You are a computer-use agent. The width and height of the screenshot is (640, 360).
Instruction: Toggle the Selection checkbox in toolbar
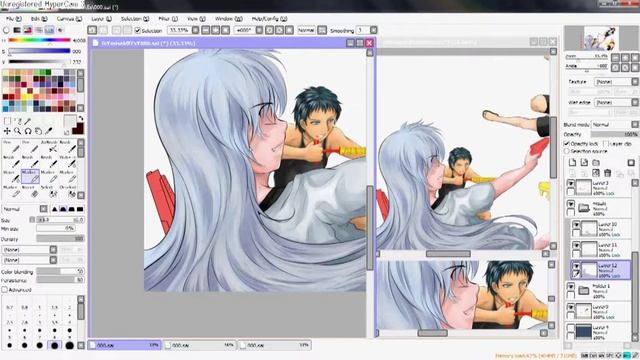click(x=138, y=31)
